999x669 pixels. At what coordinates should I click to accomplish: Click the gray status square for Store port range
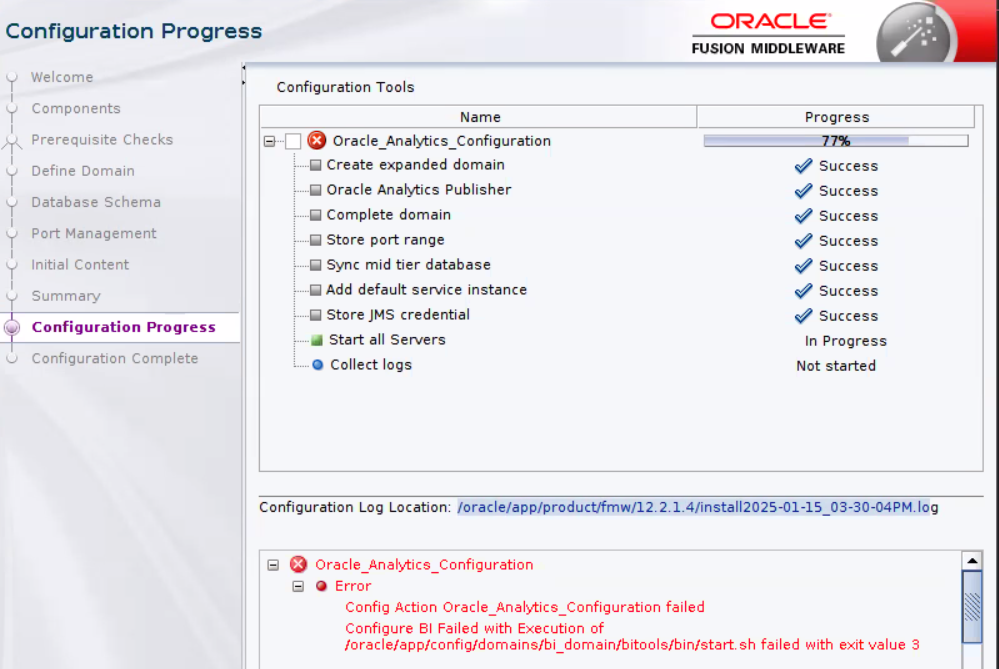[x=315, y=240]
